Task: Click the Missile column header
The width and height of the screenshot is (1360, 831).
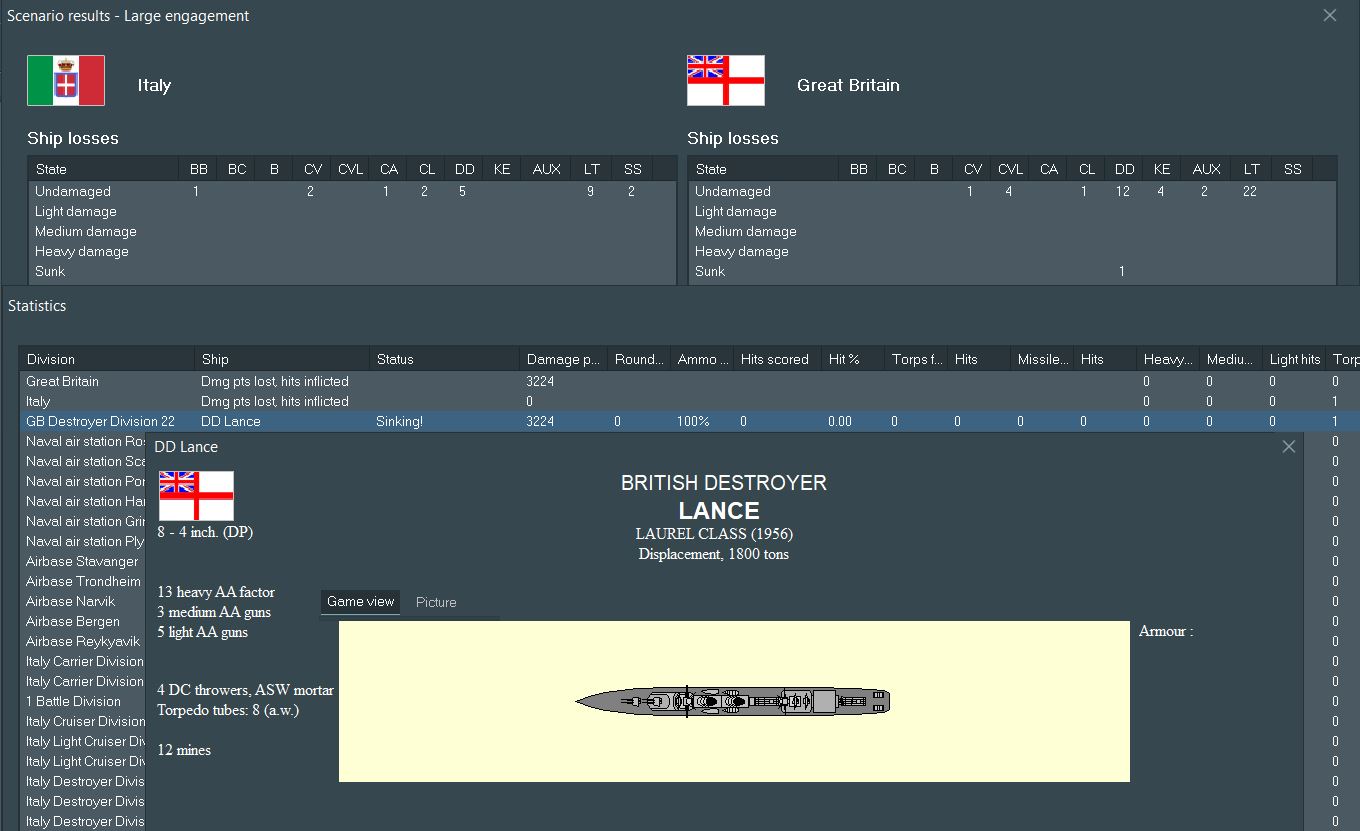Action: pyautogui.click(x=1041, y=359)
